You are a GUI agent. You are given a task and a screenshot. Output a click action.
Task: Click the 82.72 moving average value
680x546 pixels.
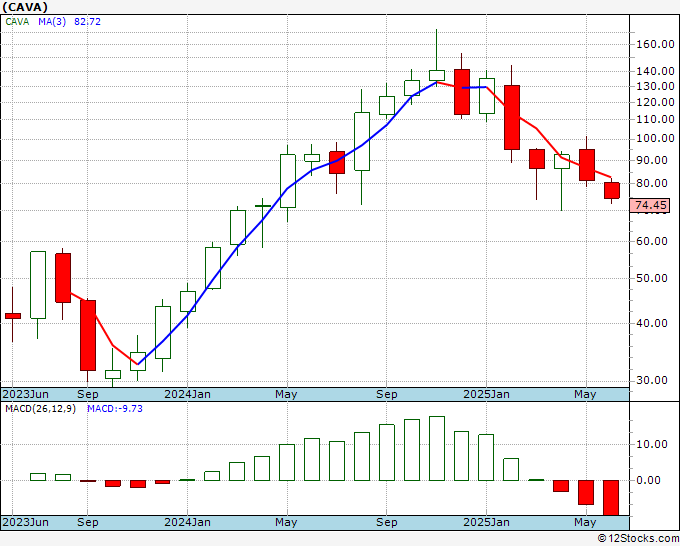point(87,22)
